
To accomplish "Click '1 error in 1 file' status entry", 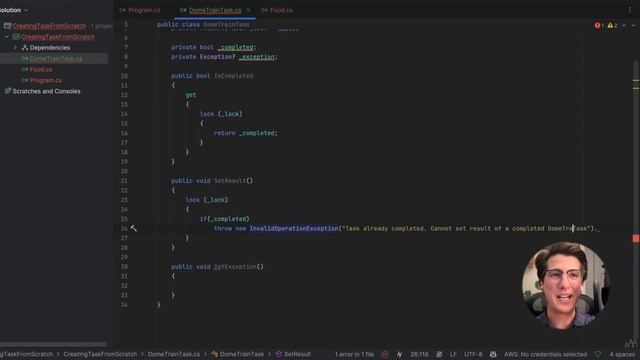I will [354, 354].
